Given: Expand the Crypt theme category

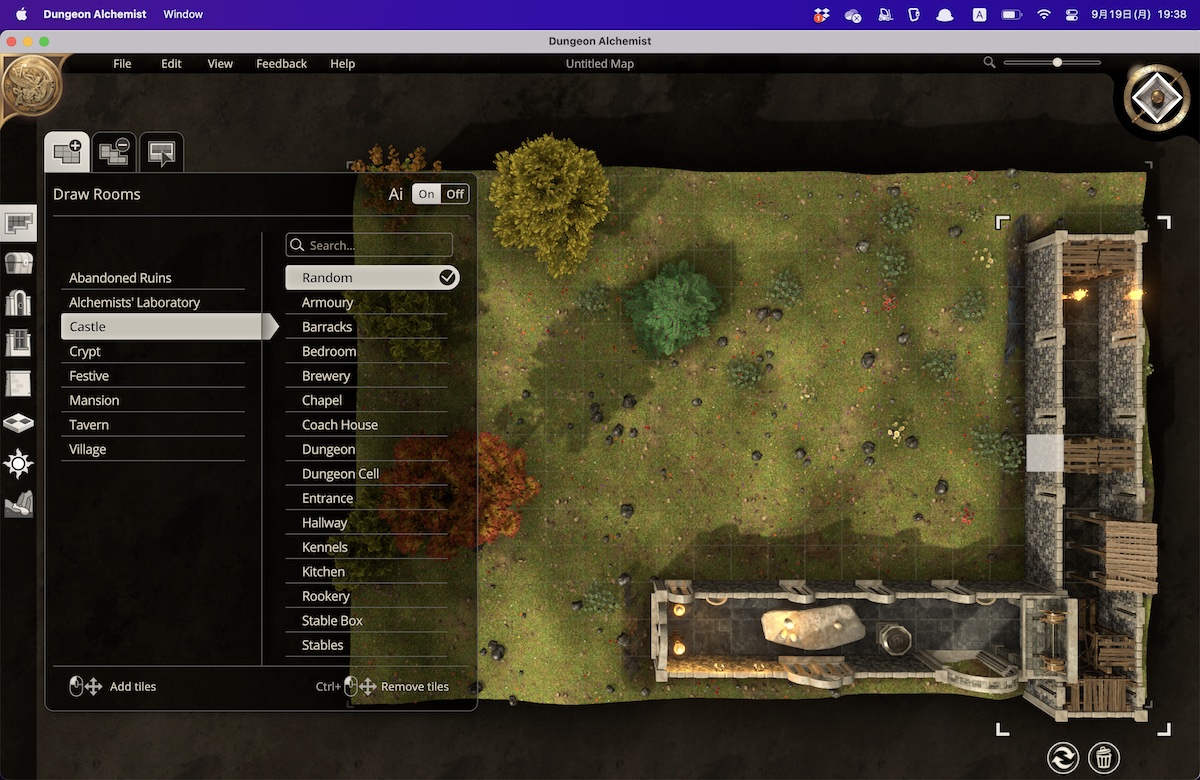Looking at the screenshot, I should click(152, 352).
